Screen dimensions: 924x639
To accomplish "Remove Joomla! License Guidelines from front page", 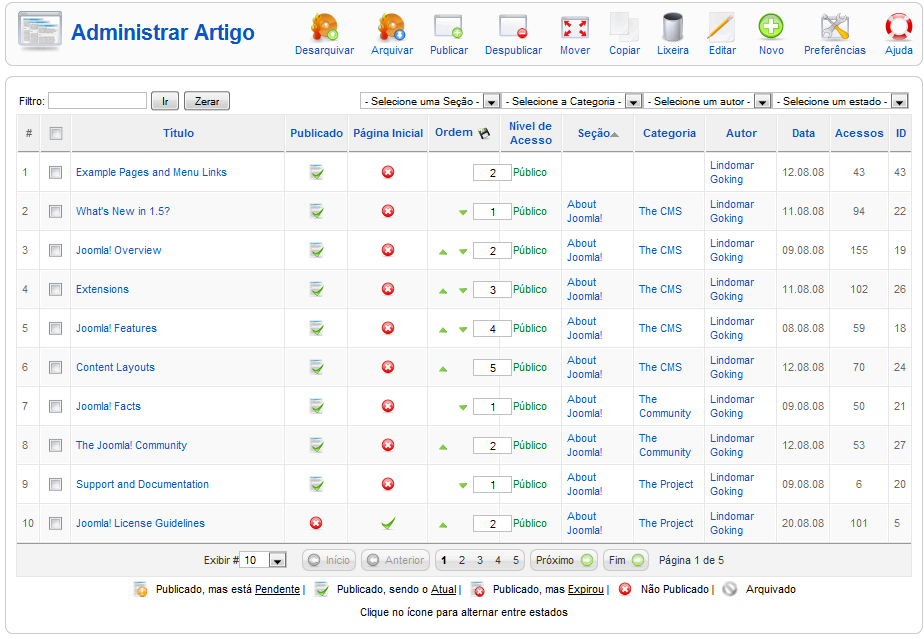I will click(x=388, y=523).
